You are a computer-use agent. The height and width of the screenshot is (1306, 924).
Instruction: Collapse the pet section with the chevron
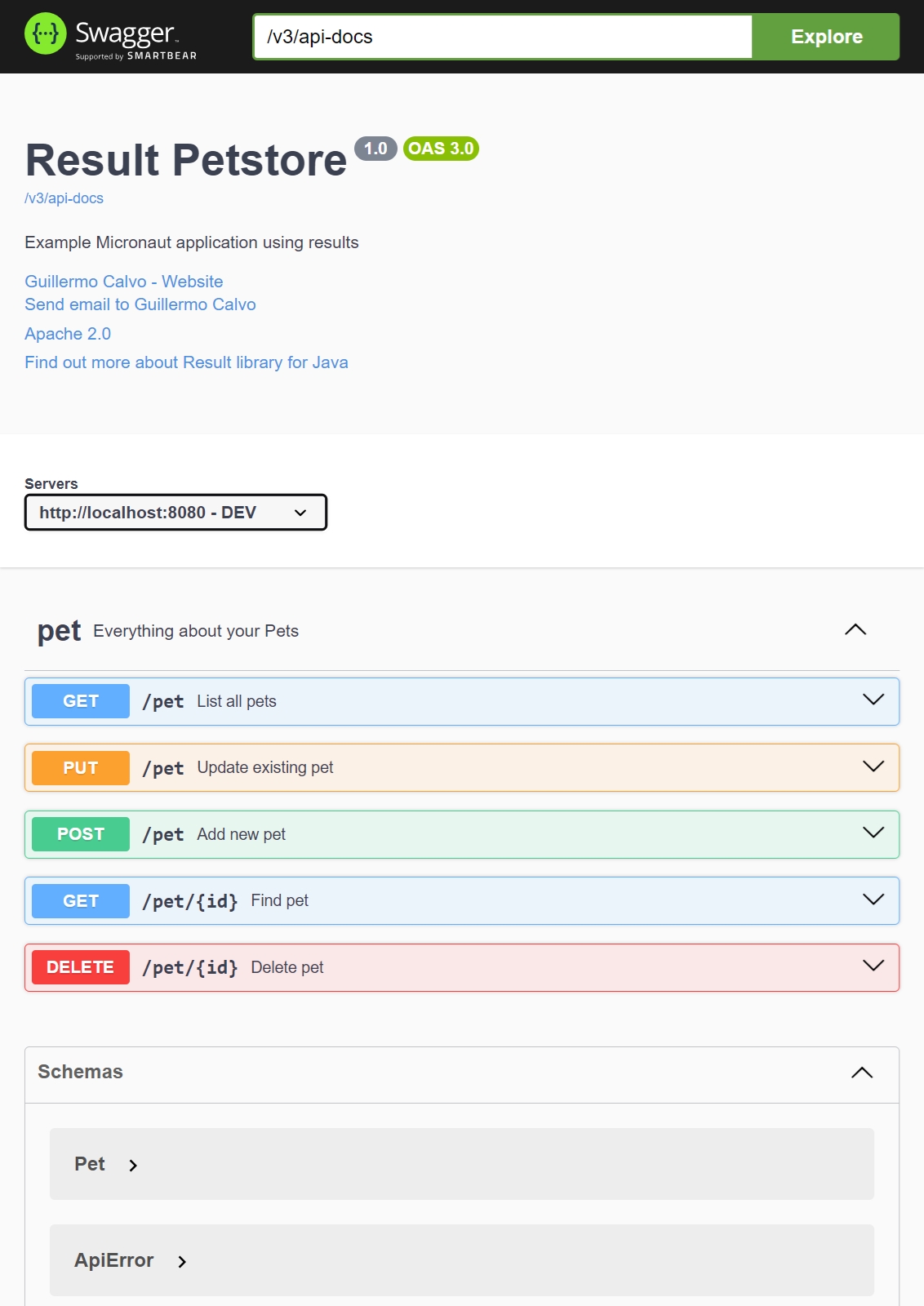click(855, 629)
